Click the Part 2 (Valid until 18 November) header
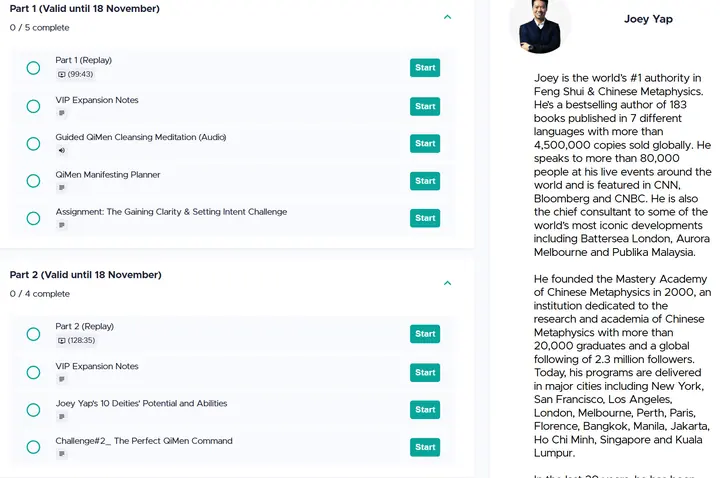720x478 pixels. pos(85,275)
